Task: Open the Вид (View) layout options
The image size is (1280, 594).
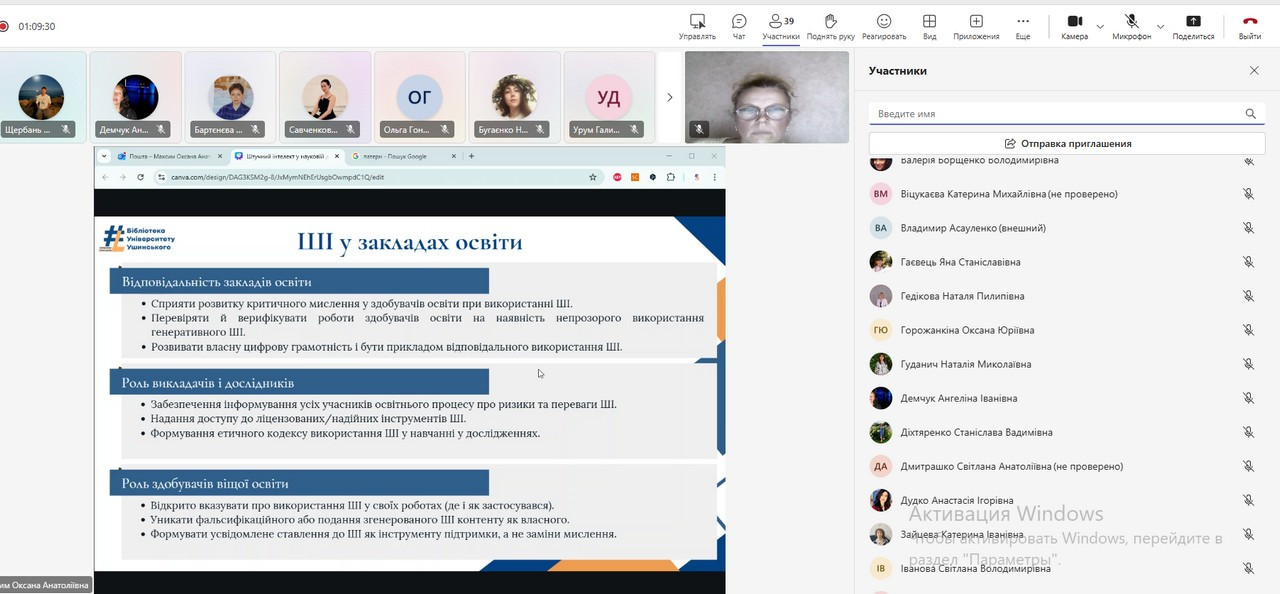Action: [929, 26]
